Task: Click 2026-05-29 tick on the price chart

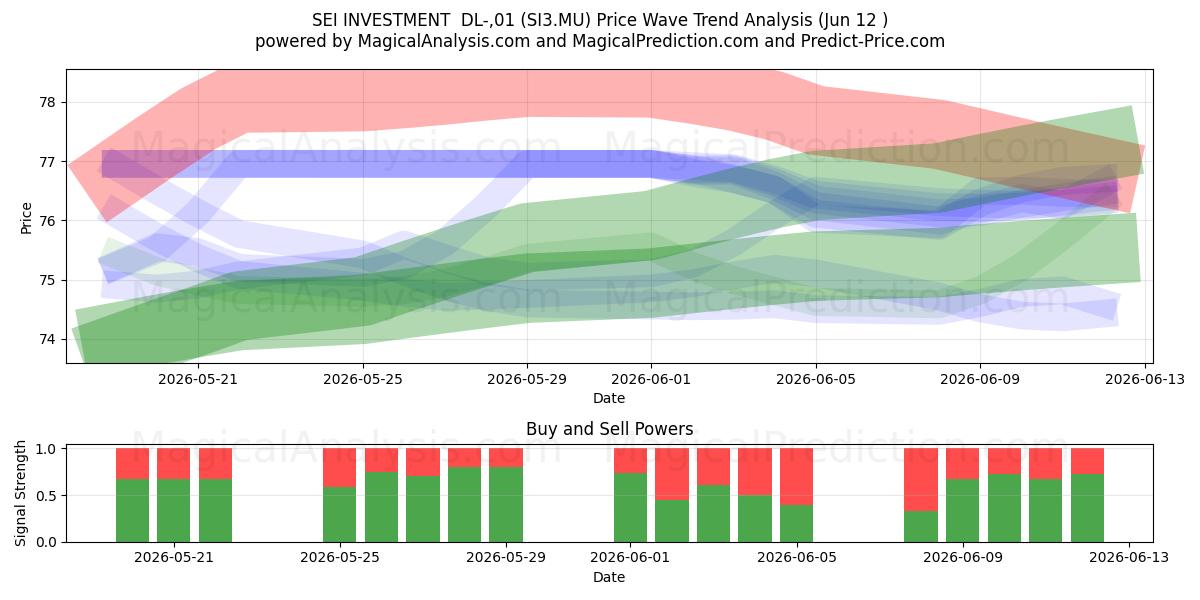Action: (528, 379)
